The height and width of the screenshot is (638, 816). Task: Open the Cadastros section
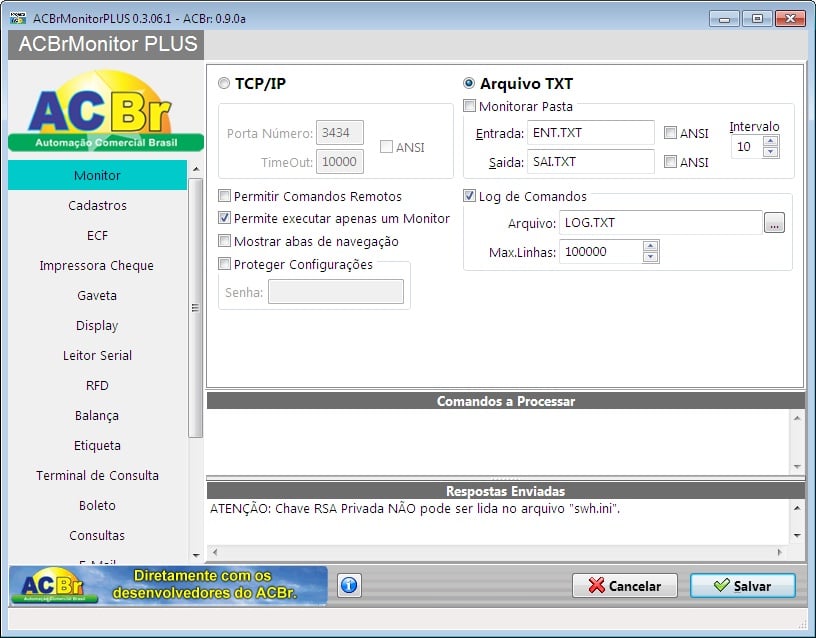(97, 206)
